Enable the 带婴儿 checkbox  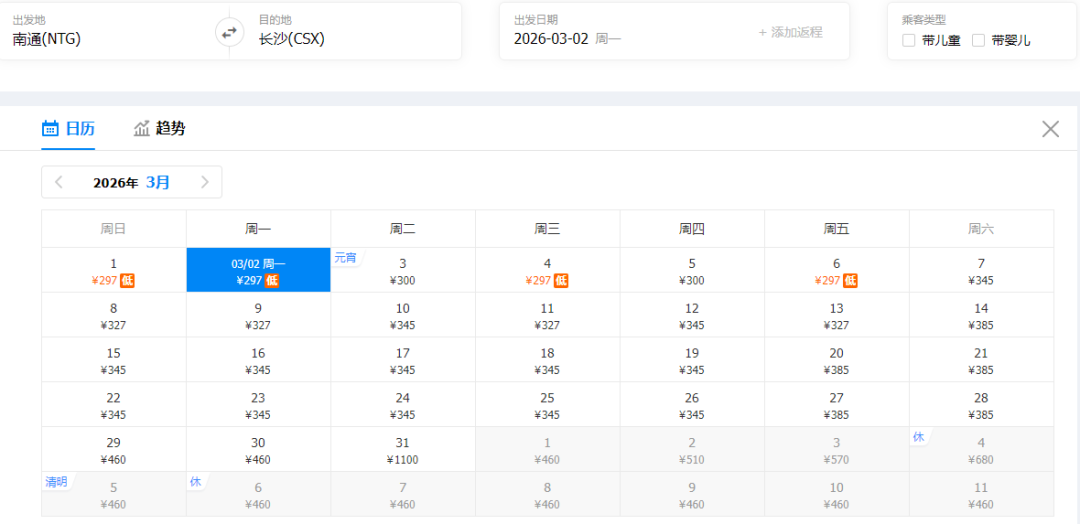coord(978,41)
